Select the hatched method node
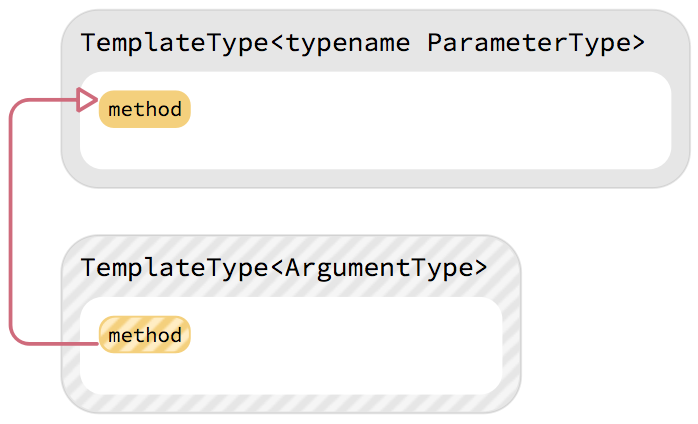Image resolution: width=698 pixels, height=424 pixels. (145, 335)
